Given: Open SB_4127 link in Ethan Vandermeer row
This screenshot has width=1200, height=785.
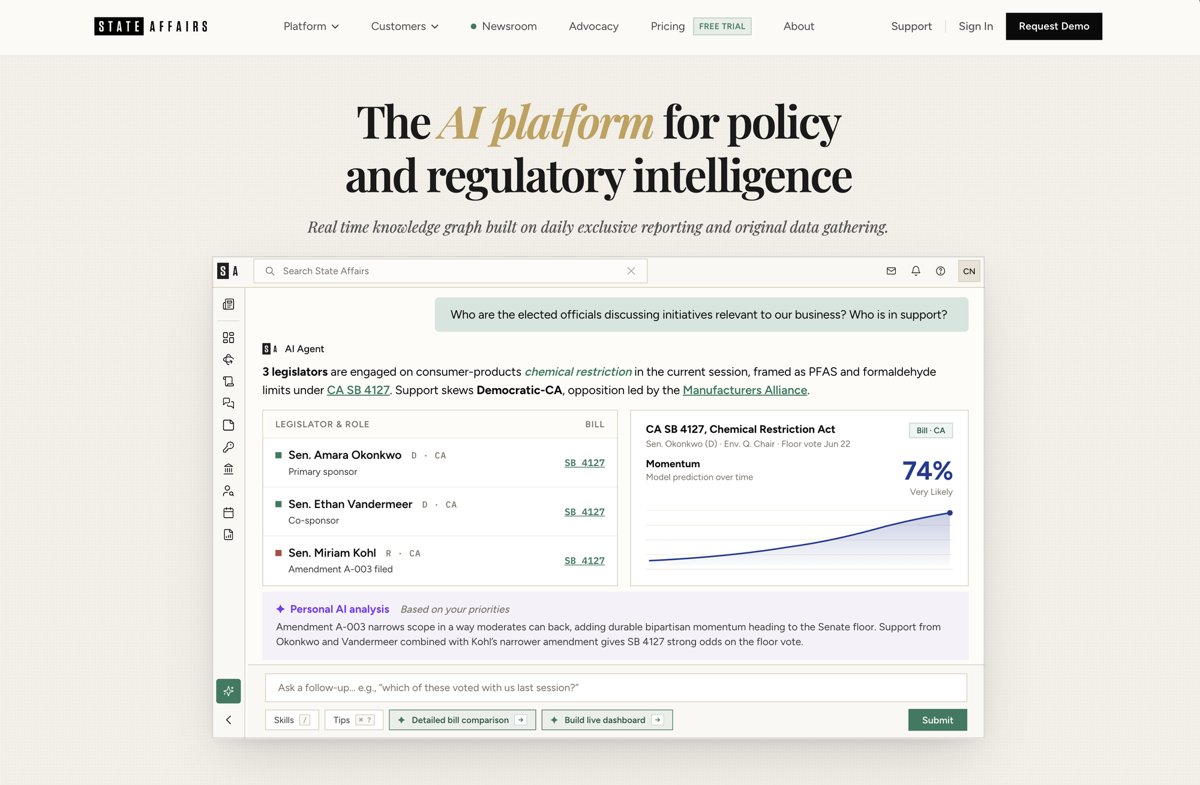Looking at the screenshot, I should (585, 512).
